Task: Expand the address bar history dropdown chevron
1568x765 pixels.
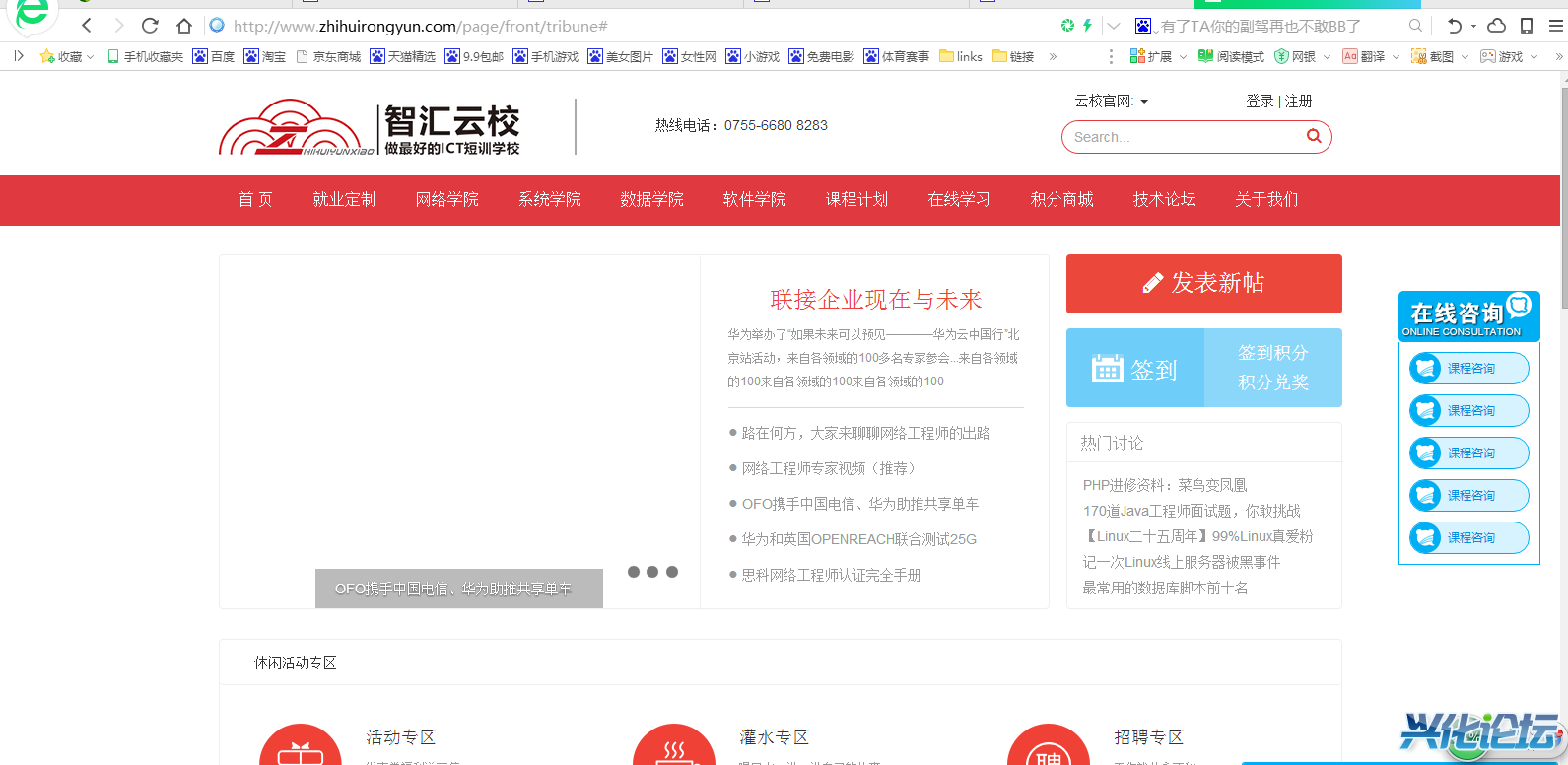Action: click(1113, 26)
